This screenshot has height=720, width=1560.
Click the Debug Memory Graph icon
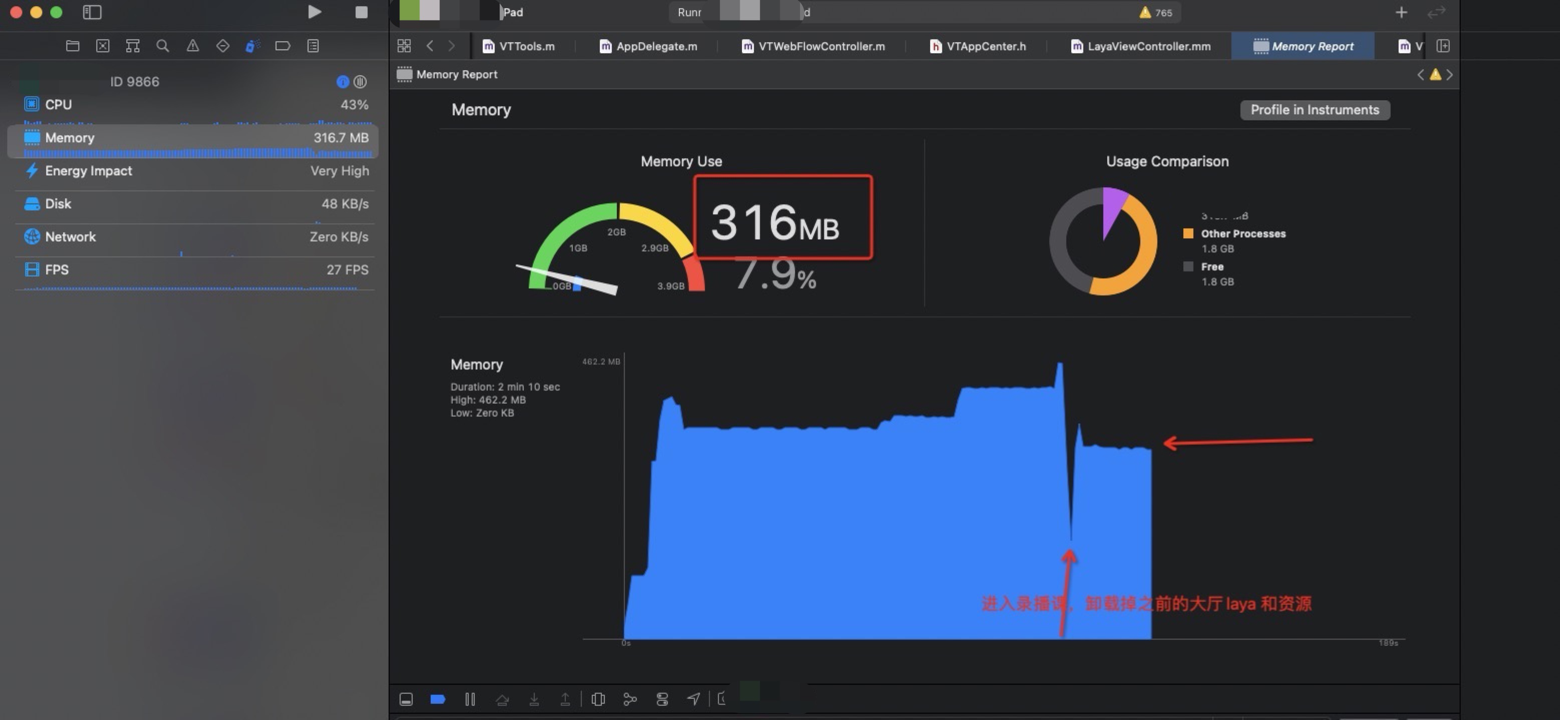coord(630,699)
